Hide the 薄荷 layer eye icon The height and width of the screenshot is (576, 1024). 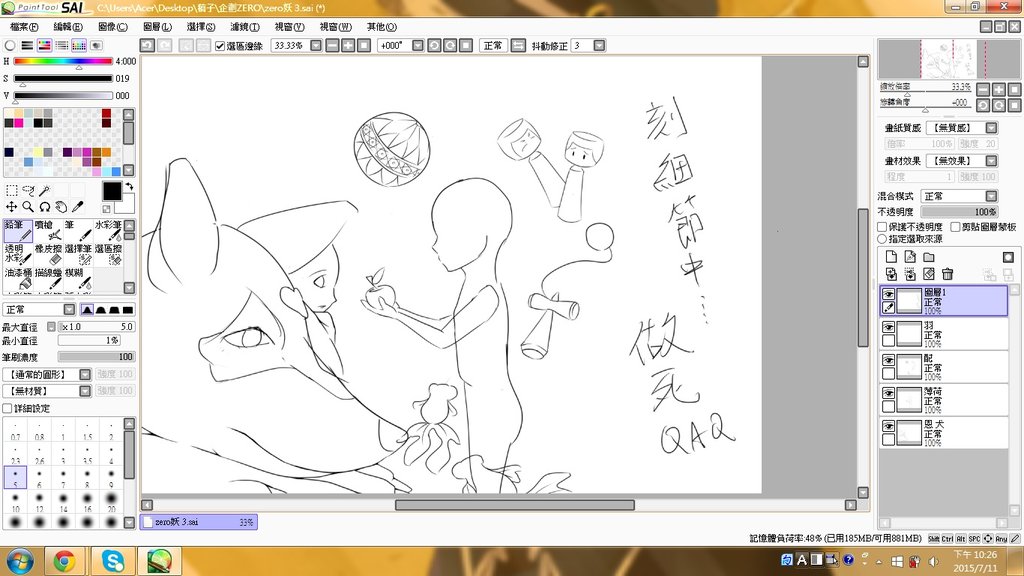(x=888, y=393)
